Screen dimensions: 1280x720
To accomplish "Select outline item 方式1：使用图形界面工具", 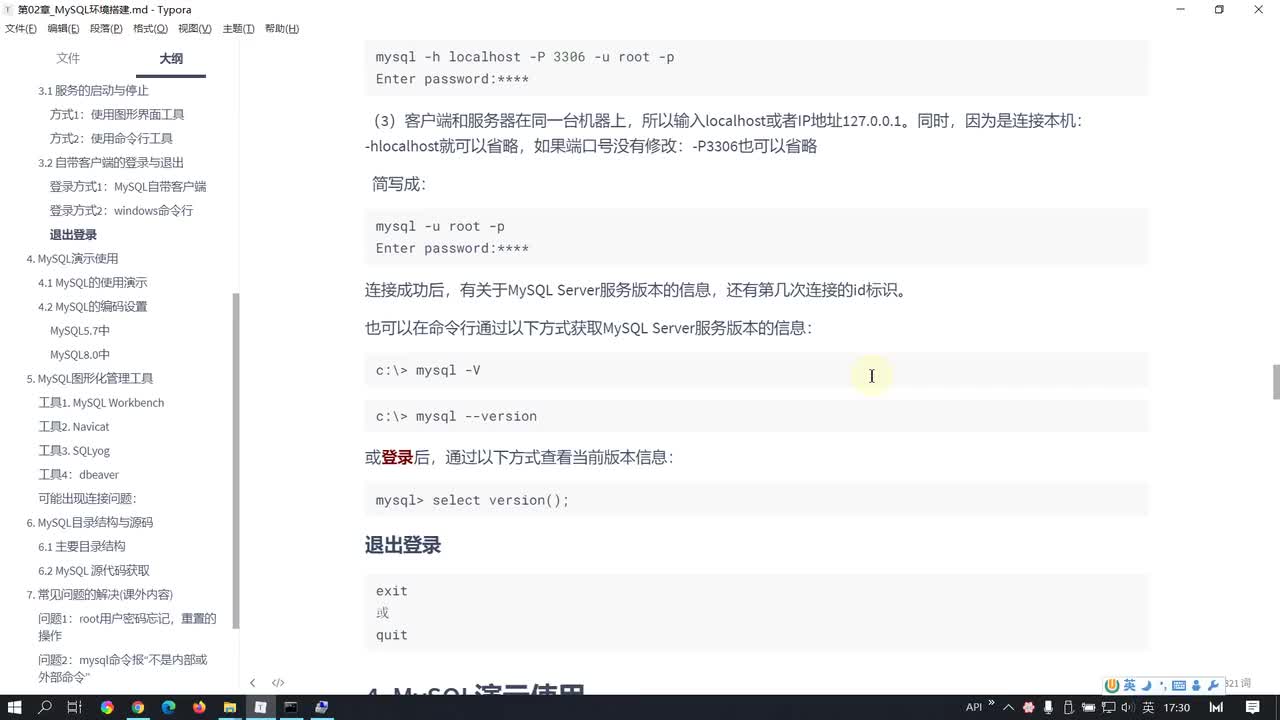I will pos(117,115).
